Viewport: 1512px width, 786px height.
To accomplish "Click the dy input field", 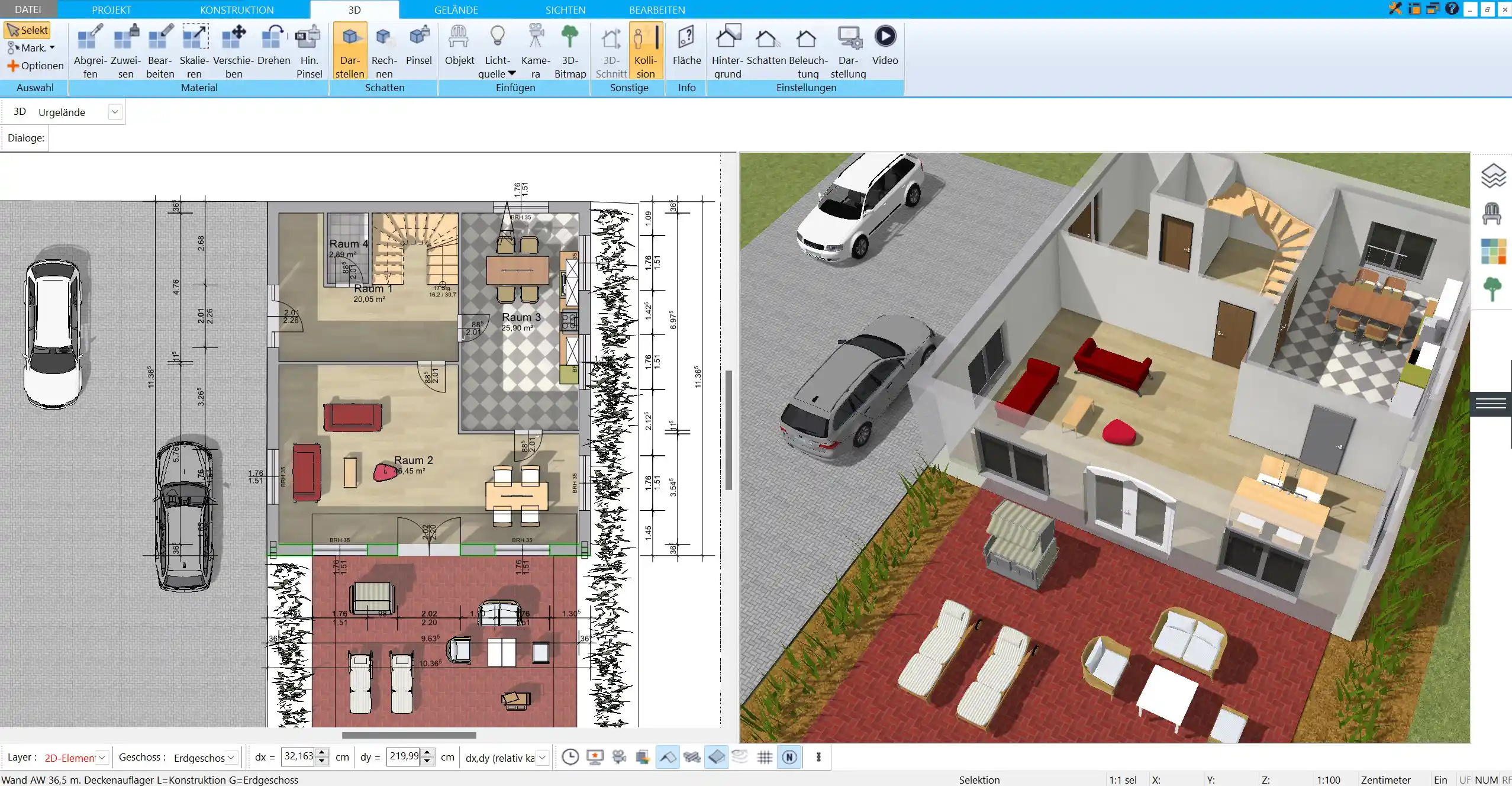I will click(404, 756).
